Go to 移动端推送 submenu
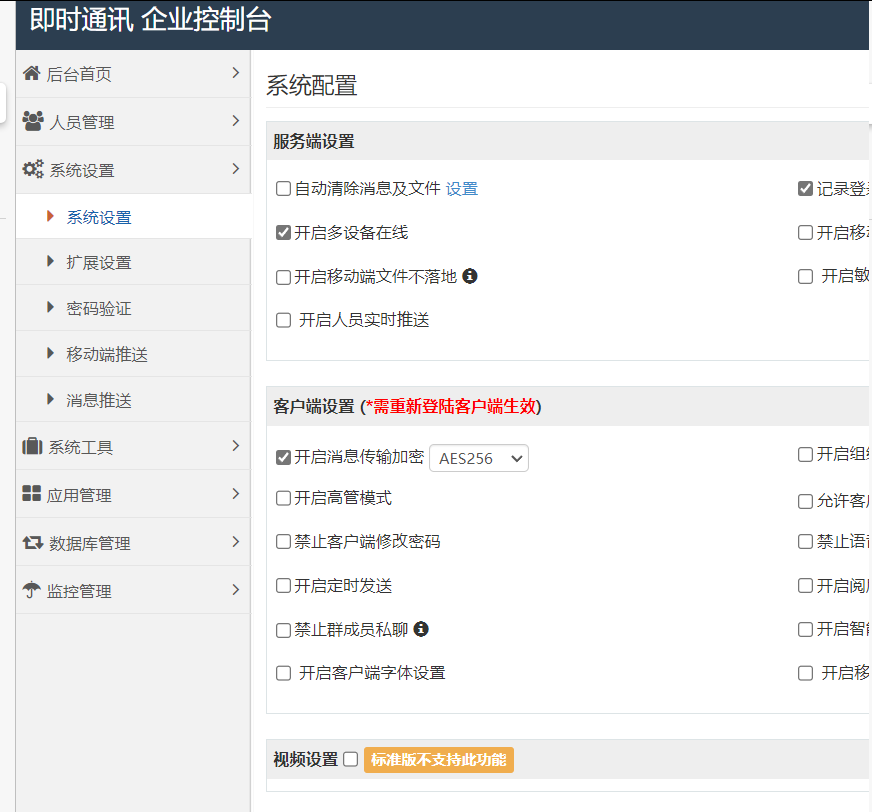Screen dimensions: 872x812 coord(107,354)
